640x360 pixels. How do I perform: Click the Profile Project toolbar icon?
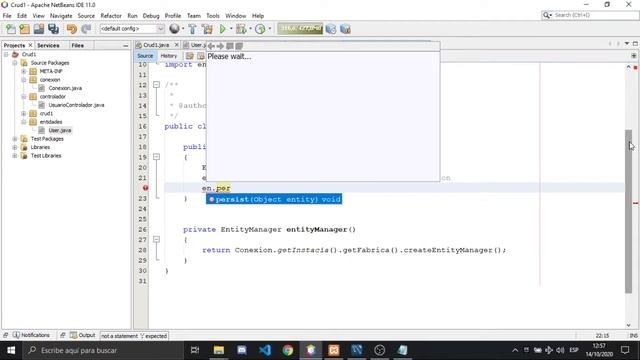[260, 29]
